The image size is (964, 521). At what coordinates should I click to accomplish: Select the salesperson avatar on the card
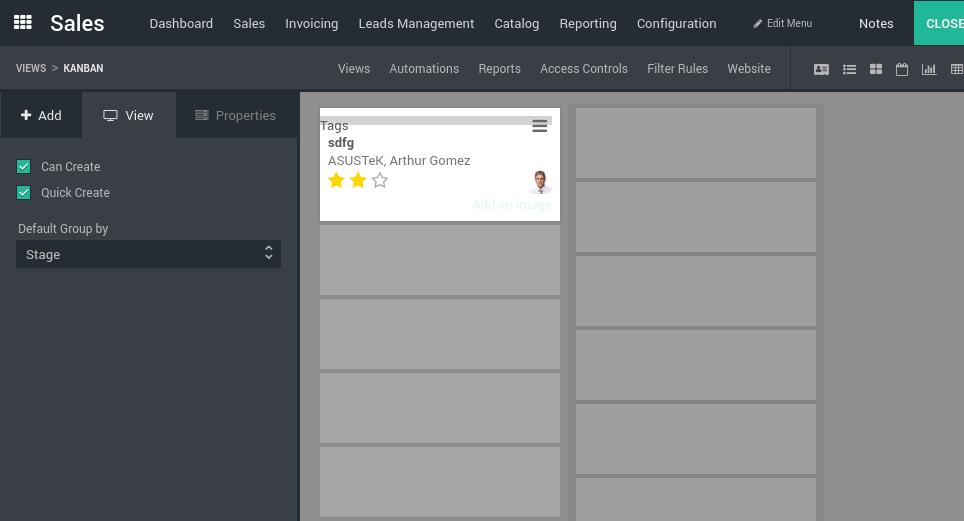540,182
